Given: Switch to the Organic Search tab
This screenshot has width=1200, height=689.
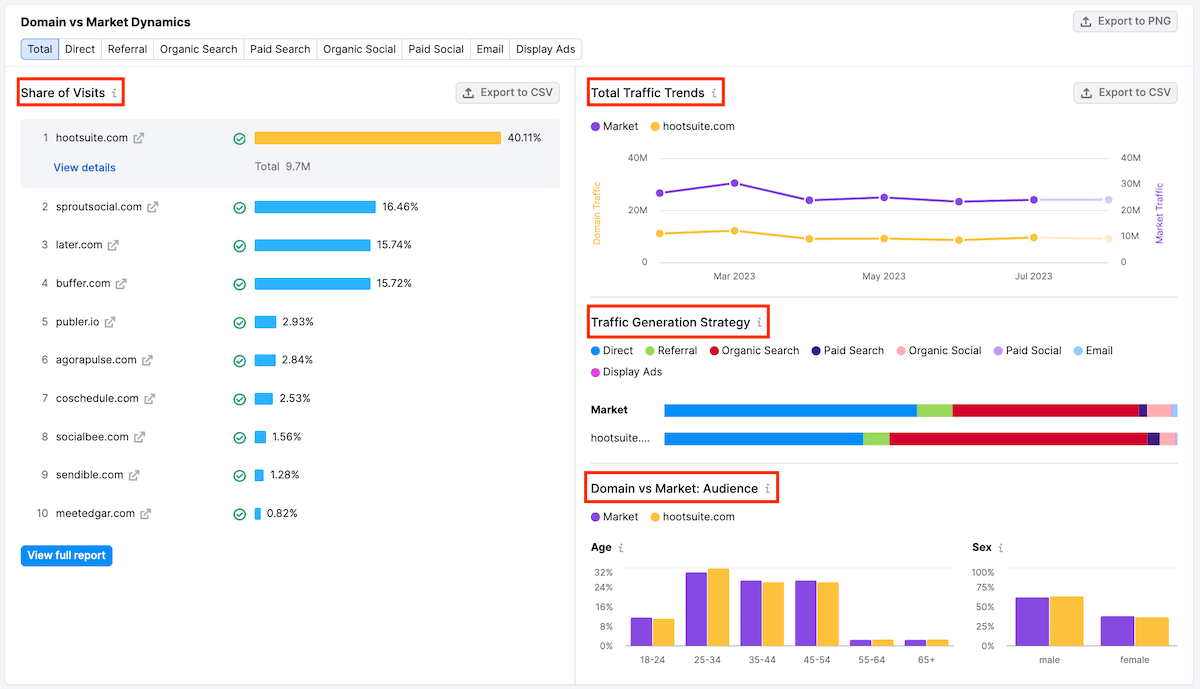Looking at the screenshot, I should 199,49.
